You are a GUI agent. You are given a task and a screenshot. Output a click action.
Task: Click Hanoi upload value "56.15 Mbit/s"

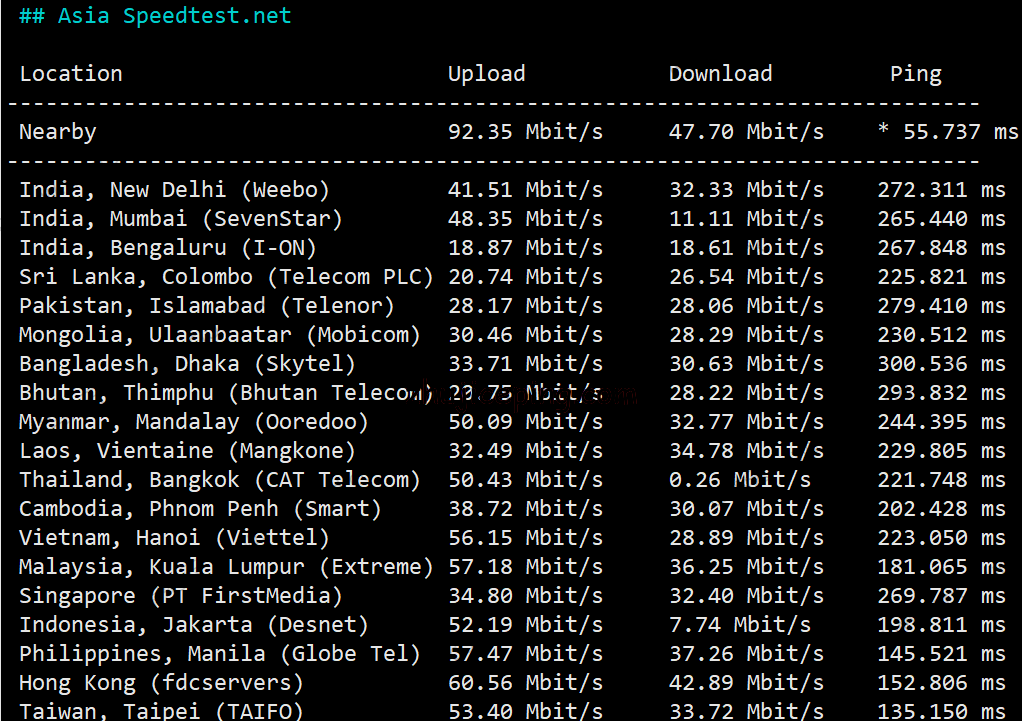point(525,538)
